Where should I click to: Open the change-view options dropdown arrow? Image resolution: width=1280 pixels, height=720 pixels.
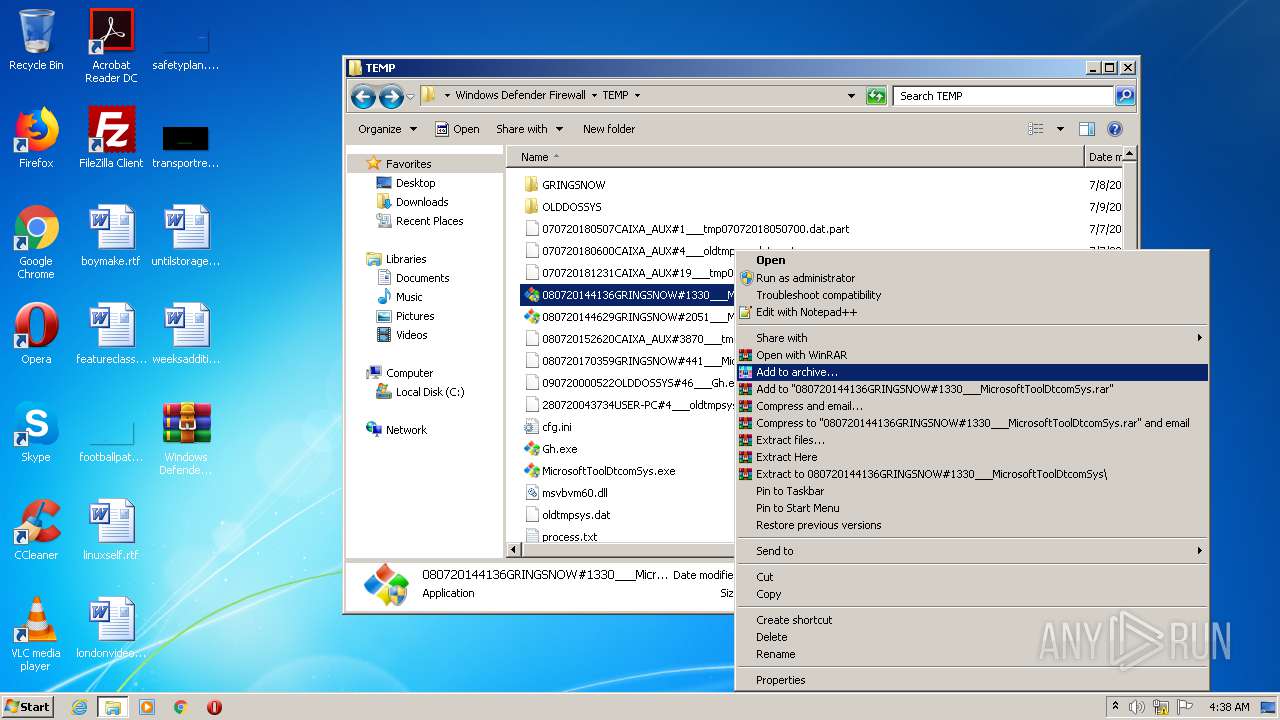(1060, 129)
